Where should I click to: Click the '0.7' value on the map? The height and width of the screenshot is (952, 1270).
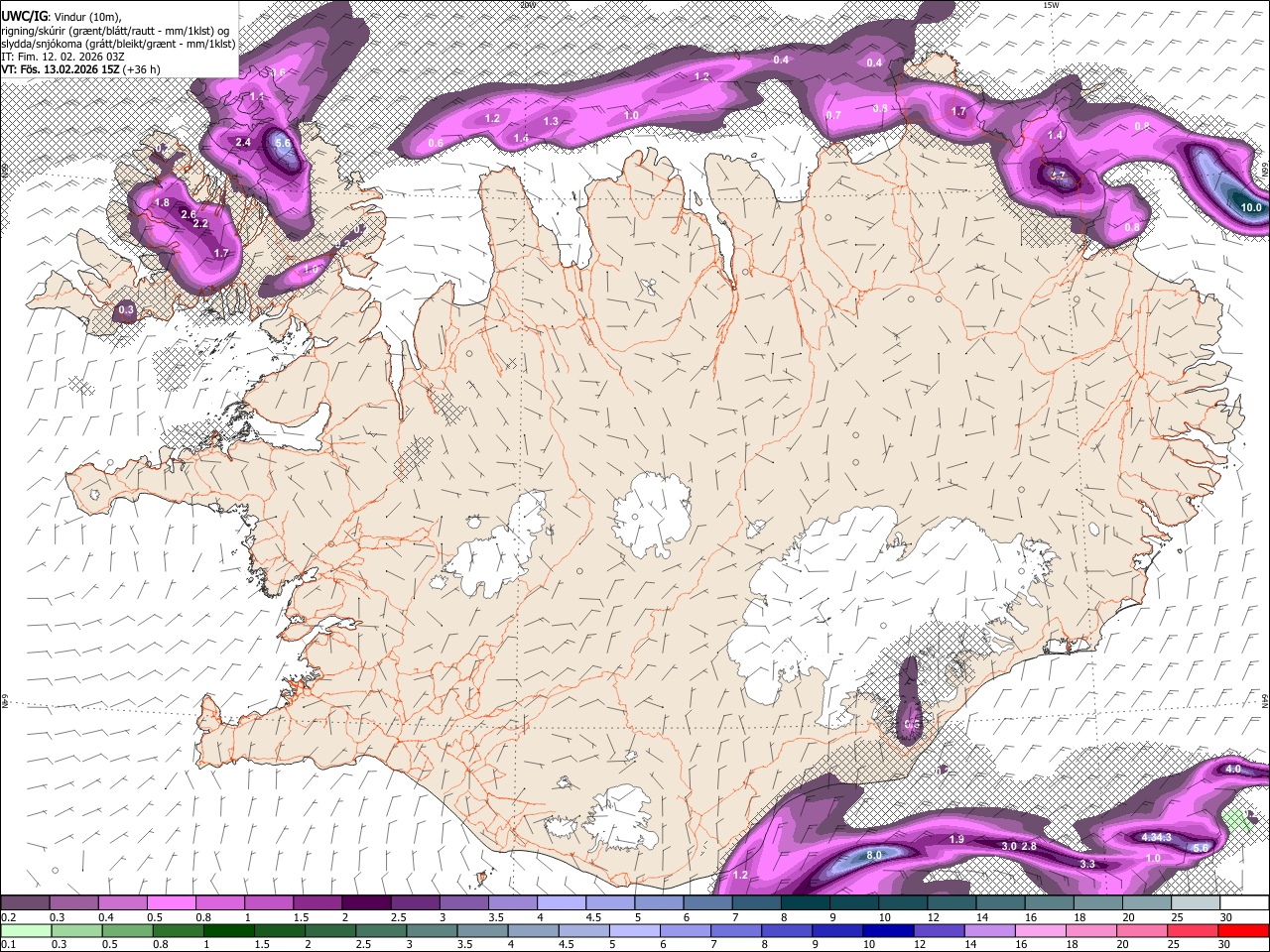(833, 116)
